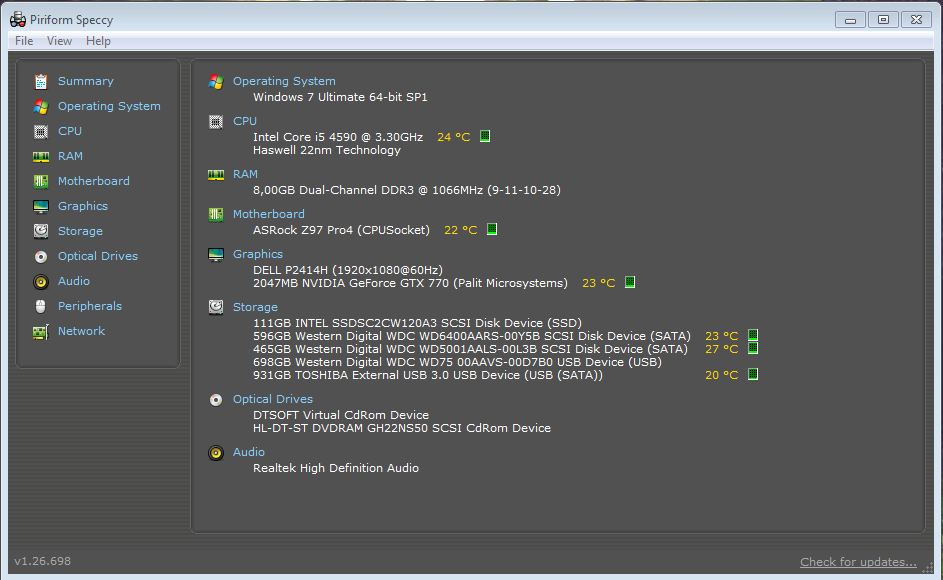This screenshot has height=580, width=943.
Task: Click the Optical Drives heading link in summary
Action: pos(272,399)
